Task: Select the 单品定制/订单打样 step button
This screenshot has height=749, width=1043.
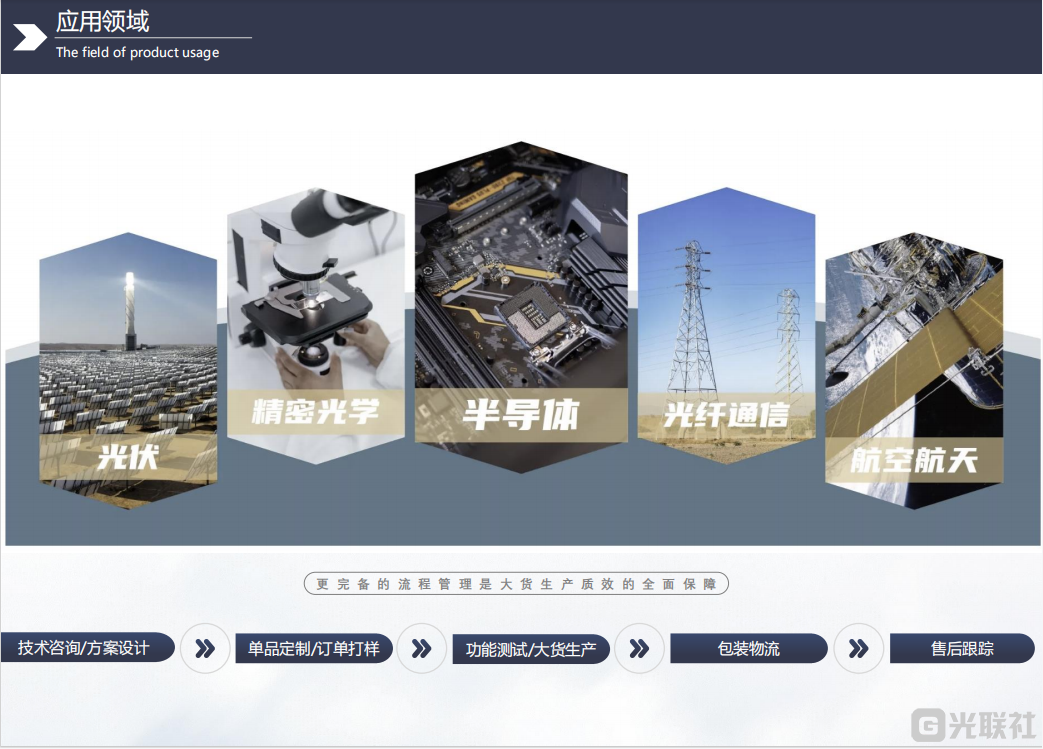Action: (x=313, y=648)
